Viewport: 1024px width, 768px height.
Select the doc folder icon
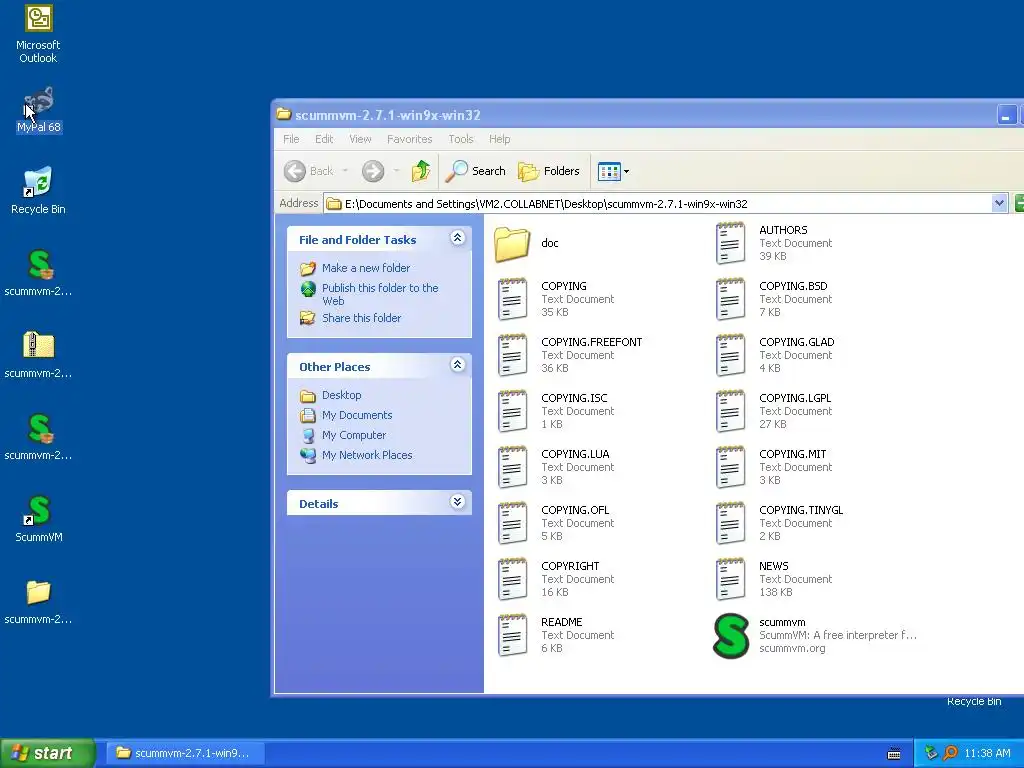512,244
